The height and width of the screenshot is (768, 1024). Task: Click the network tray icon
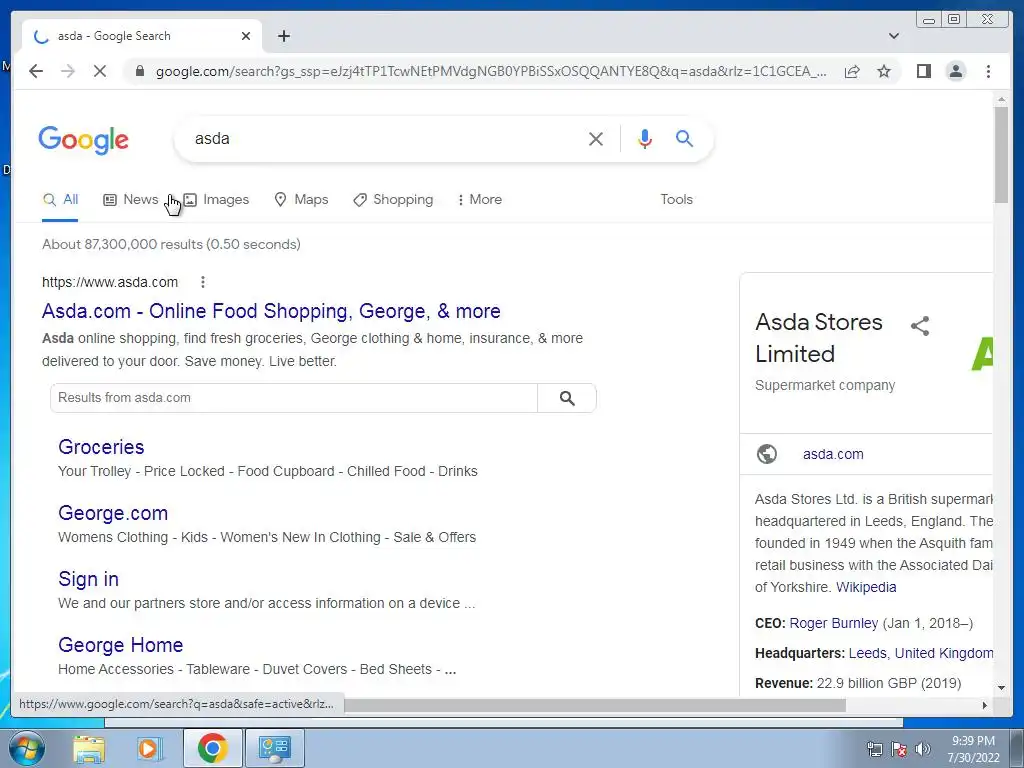pyautogui.click(x=874, y=749)
